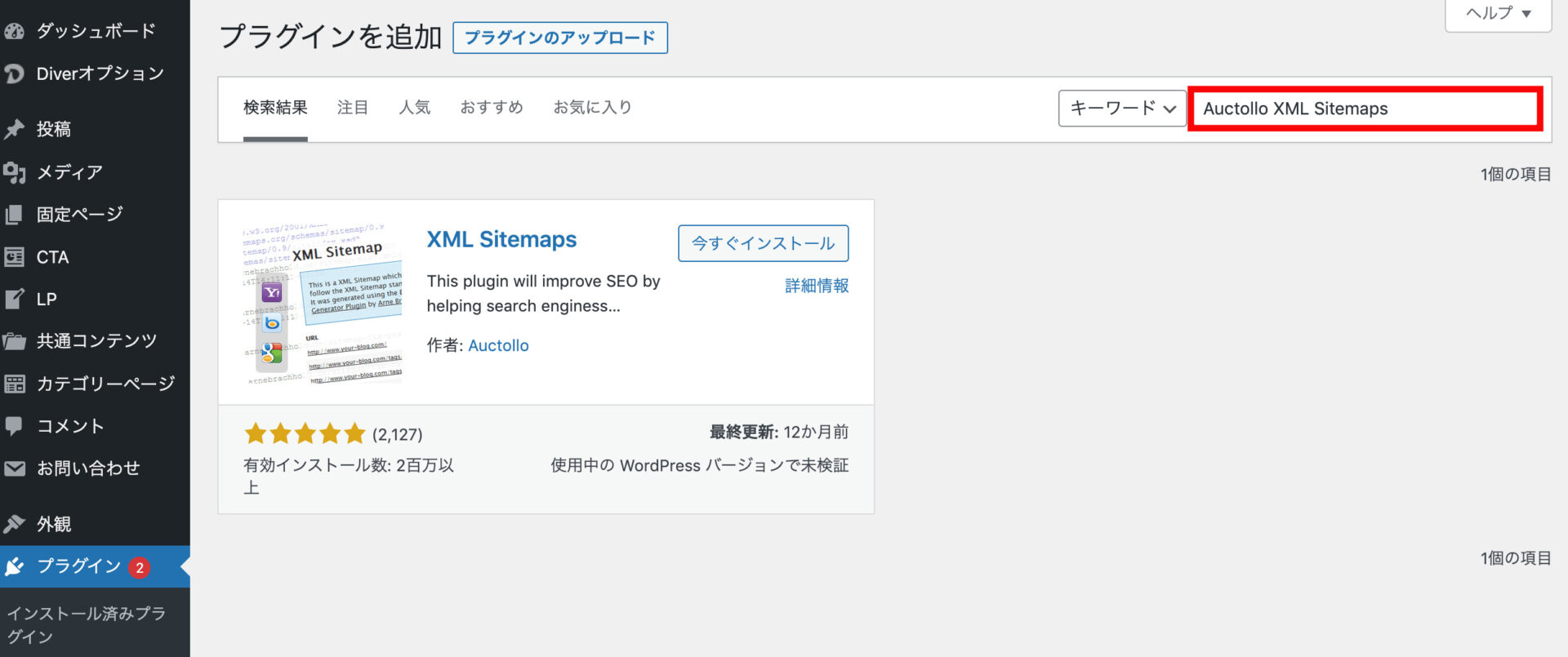Switch to the おすすめ tab
Viewport: 1568px width, 657px height.
[492, 108]
